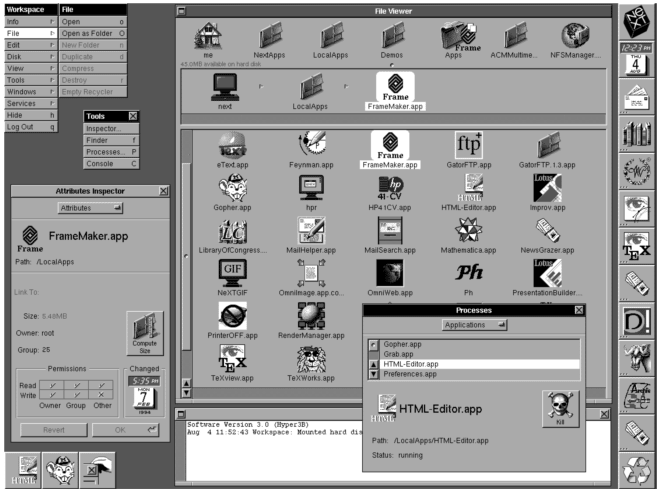This screenshot has height=496, width=662.
Task: Select the Feynman.app icon
Action: tap(316, 146)
